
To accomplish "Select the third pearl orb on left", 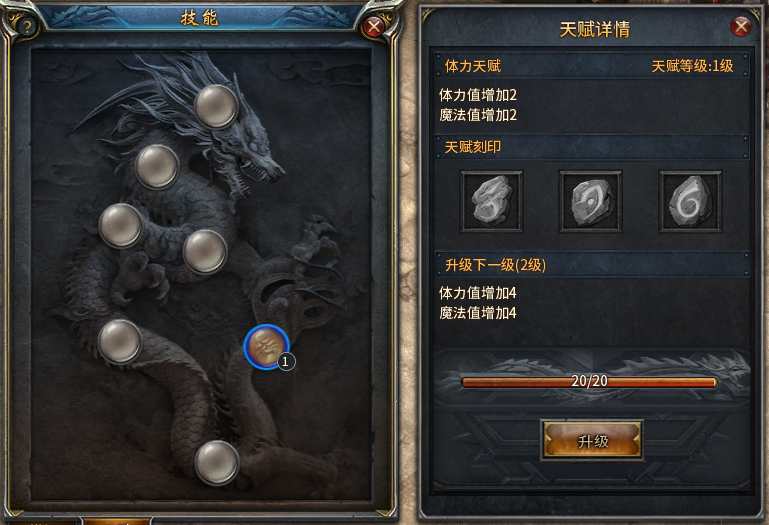I will pyautogui.click(x=121, y=226).
